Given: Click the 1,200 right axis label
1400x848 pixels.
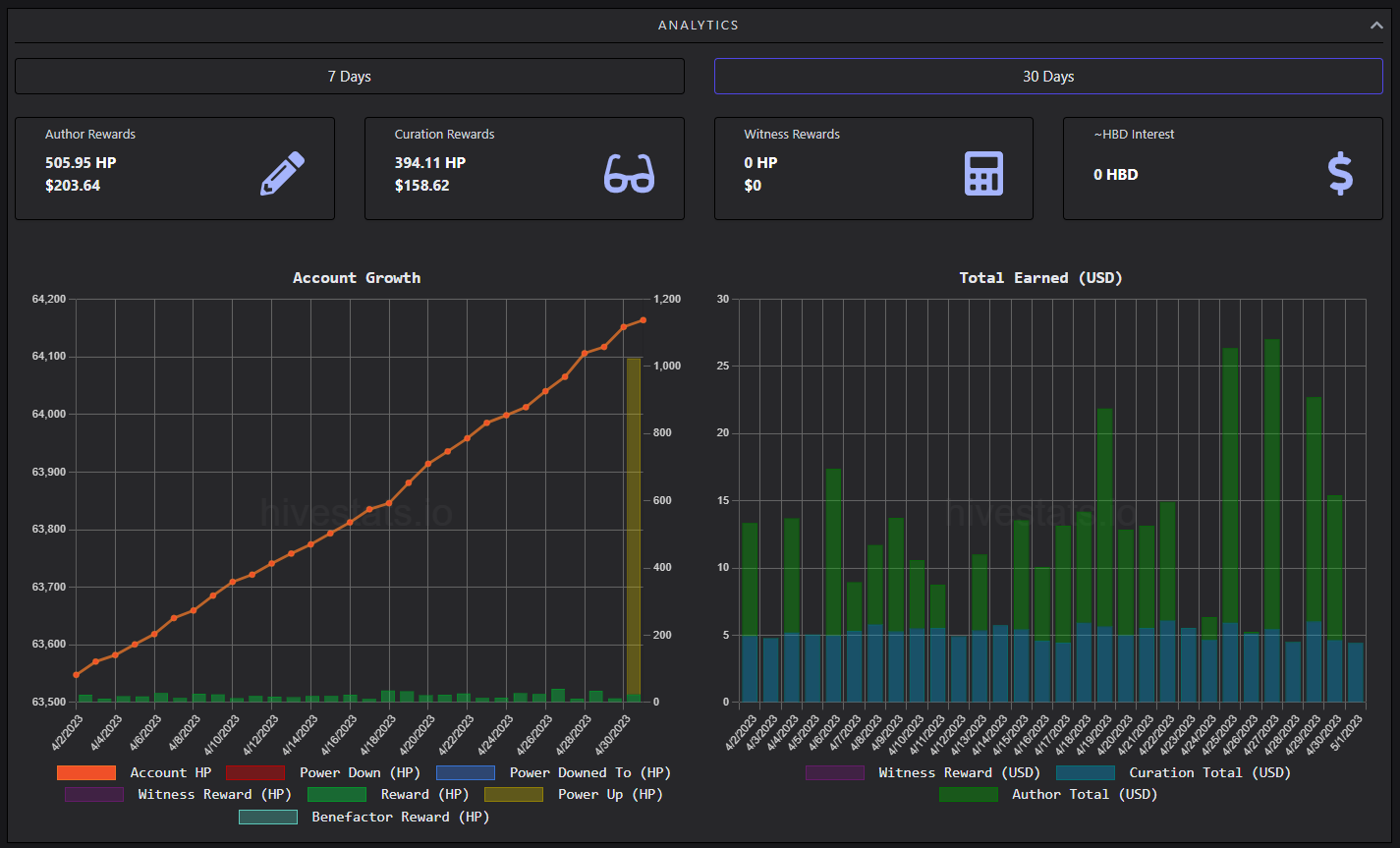Looking at the screenshot, I should tap(668, 299).
